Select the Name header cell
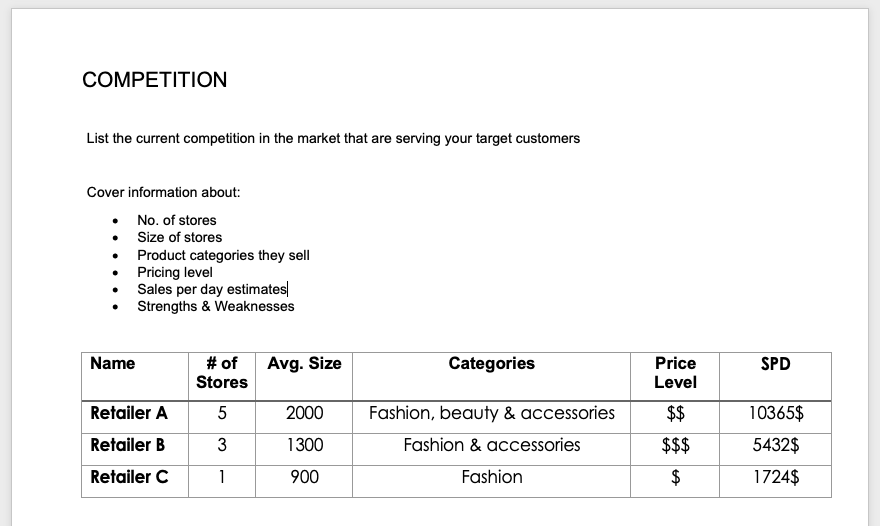Viewport: 880px width, 526px height. tap(135, 376)
